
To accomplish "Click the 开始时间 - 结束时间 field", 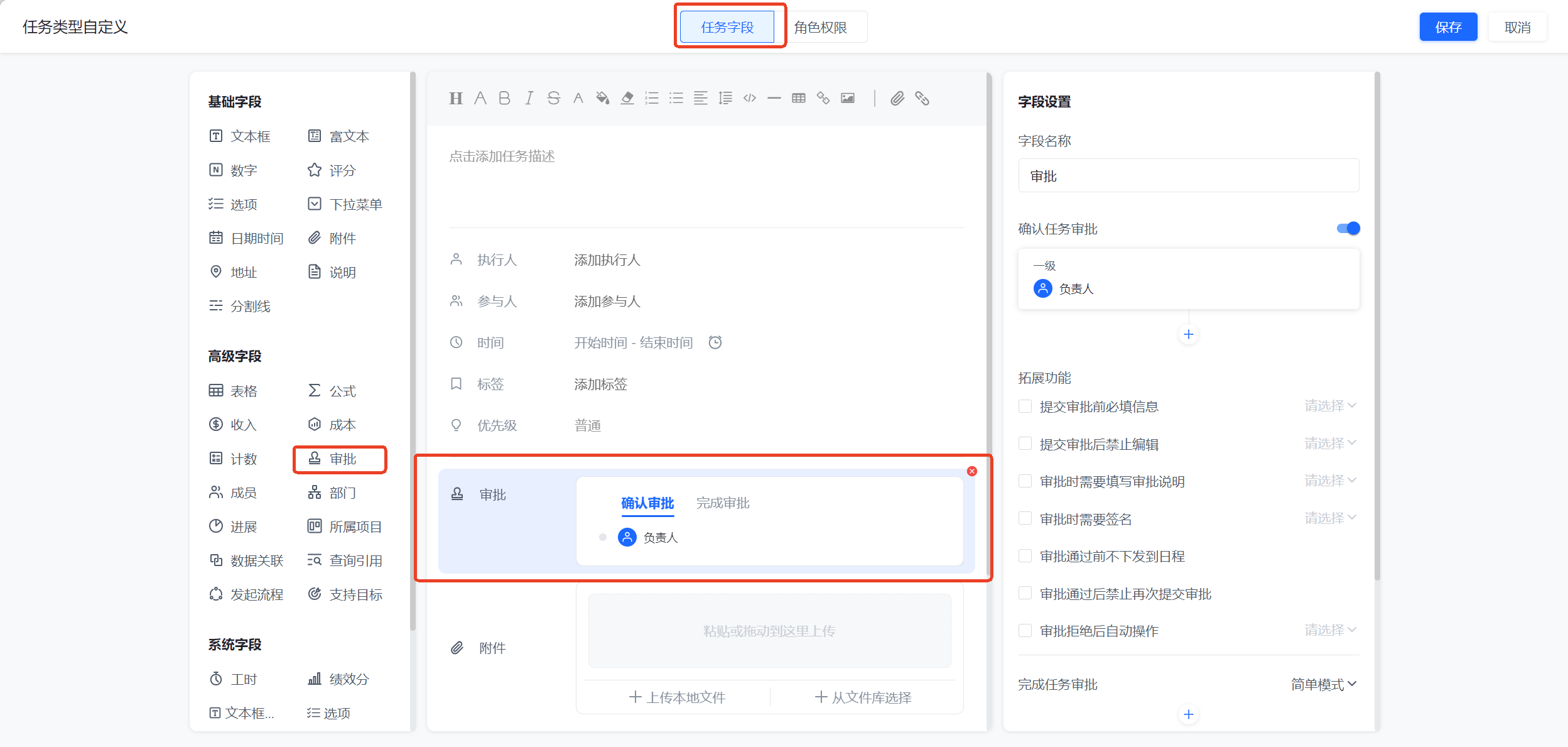I will click(634, 342).
